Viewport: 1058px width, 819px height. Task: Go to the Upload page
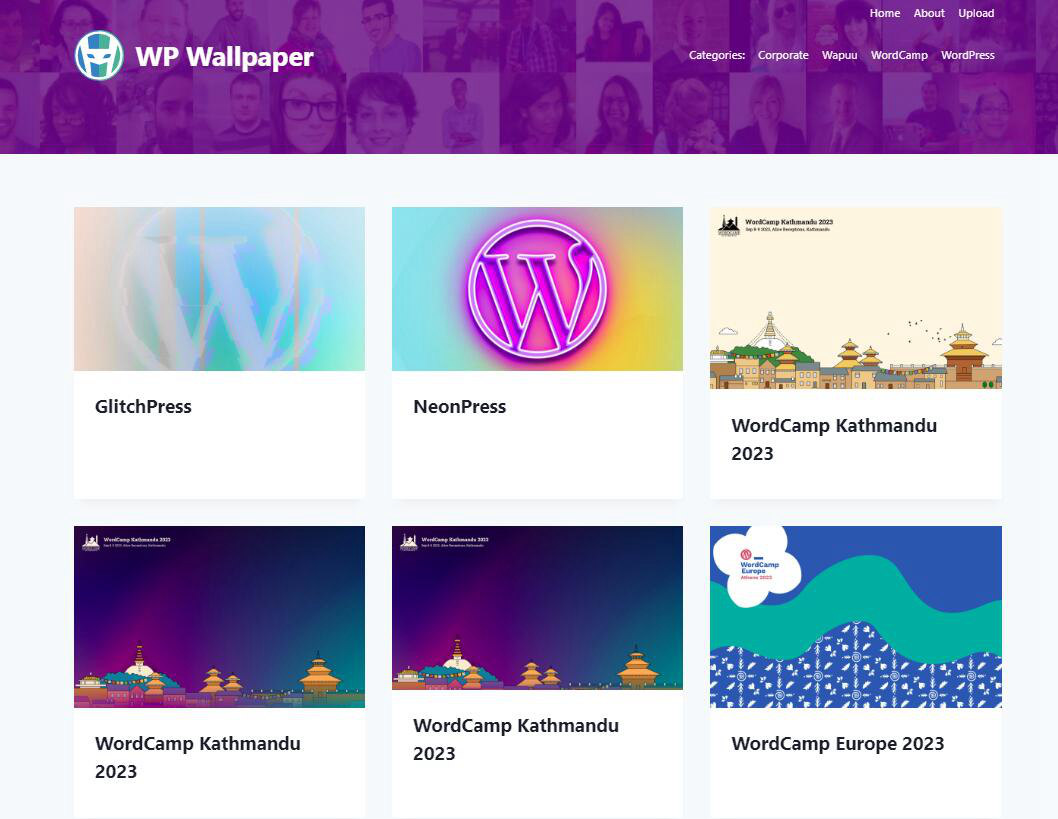pyautogui.click(x=976, y=13)
